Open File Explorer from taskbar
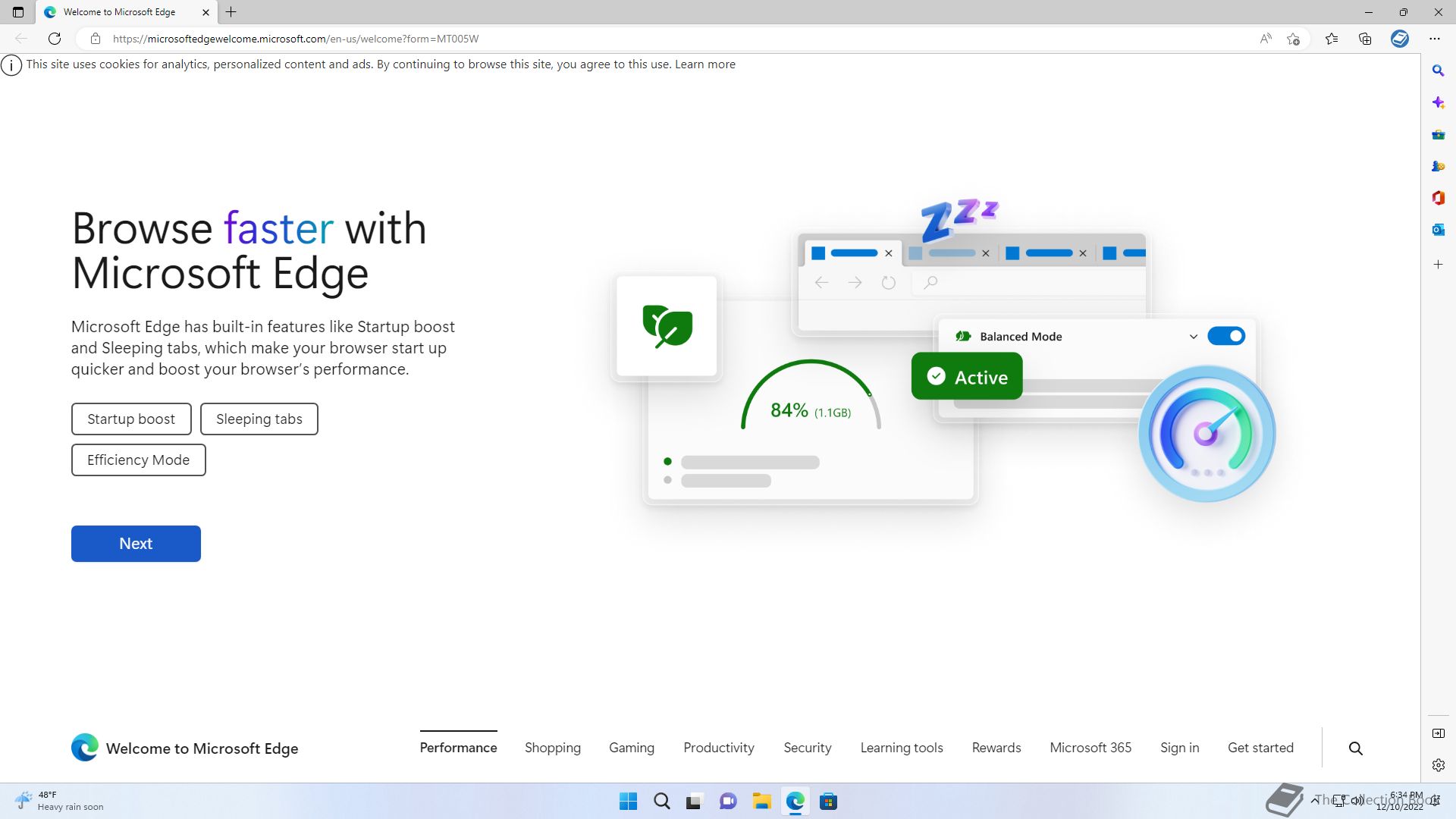 (761, 802)
